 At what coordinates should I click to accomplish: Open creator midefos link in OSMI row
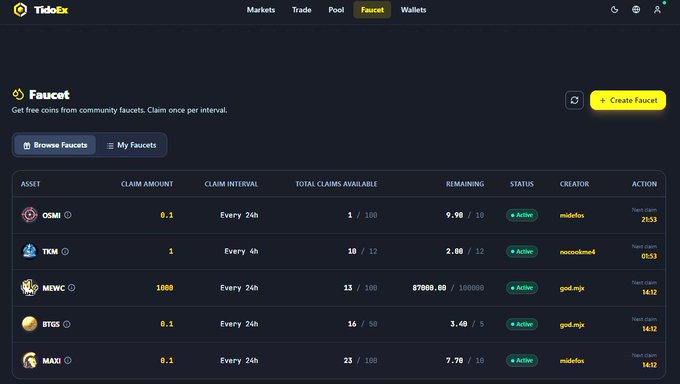pos(572,215)
